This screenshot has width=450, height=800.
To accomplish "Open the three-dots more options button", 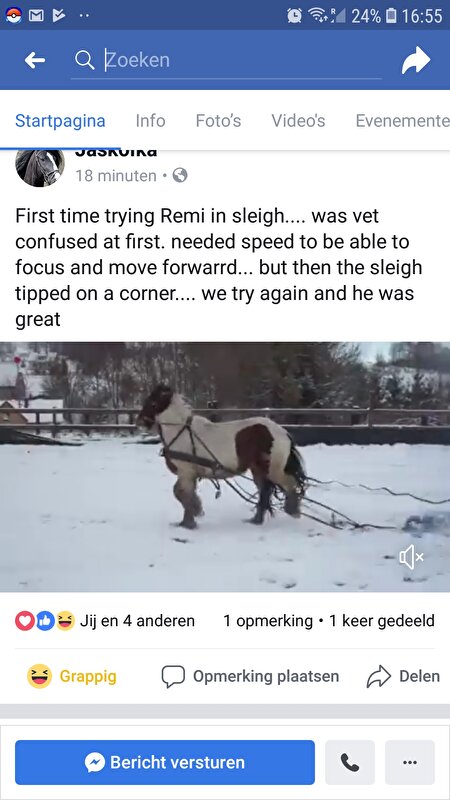I will (410, 763).
